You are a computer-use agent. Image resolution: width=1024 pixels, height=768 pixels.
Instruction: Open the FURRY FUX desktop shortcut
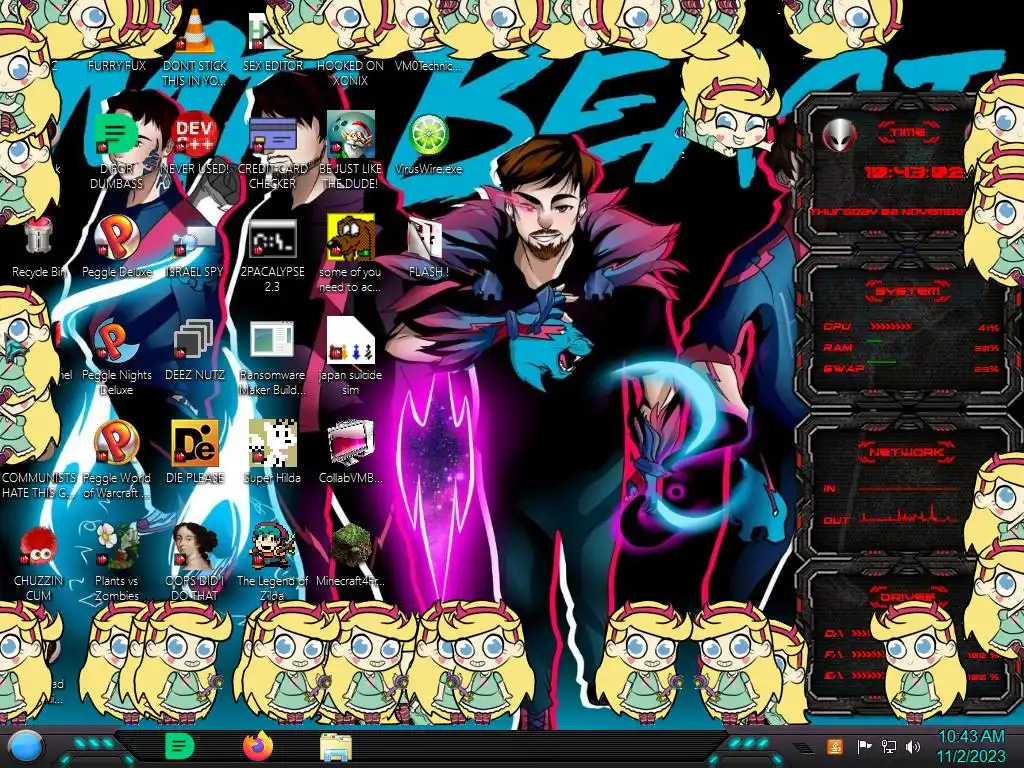tap(116, 65)
